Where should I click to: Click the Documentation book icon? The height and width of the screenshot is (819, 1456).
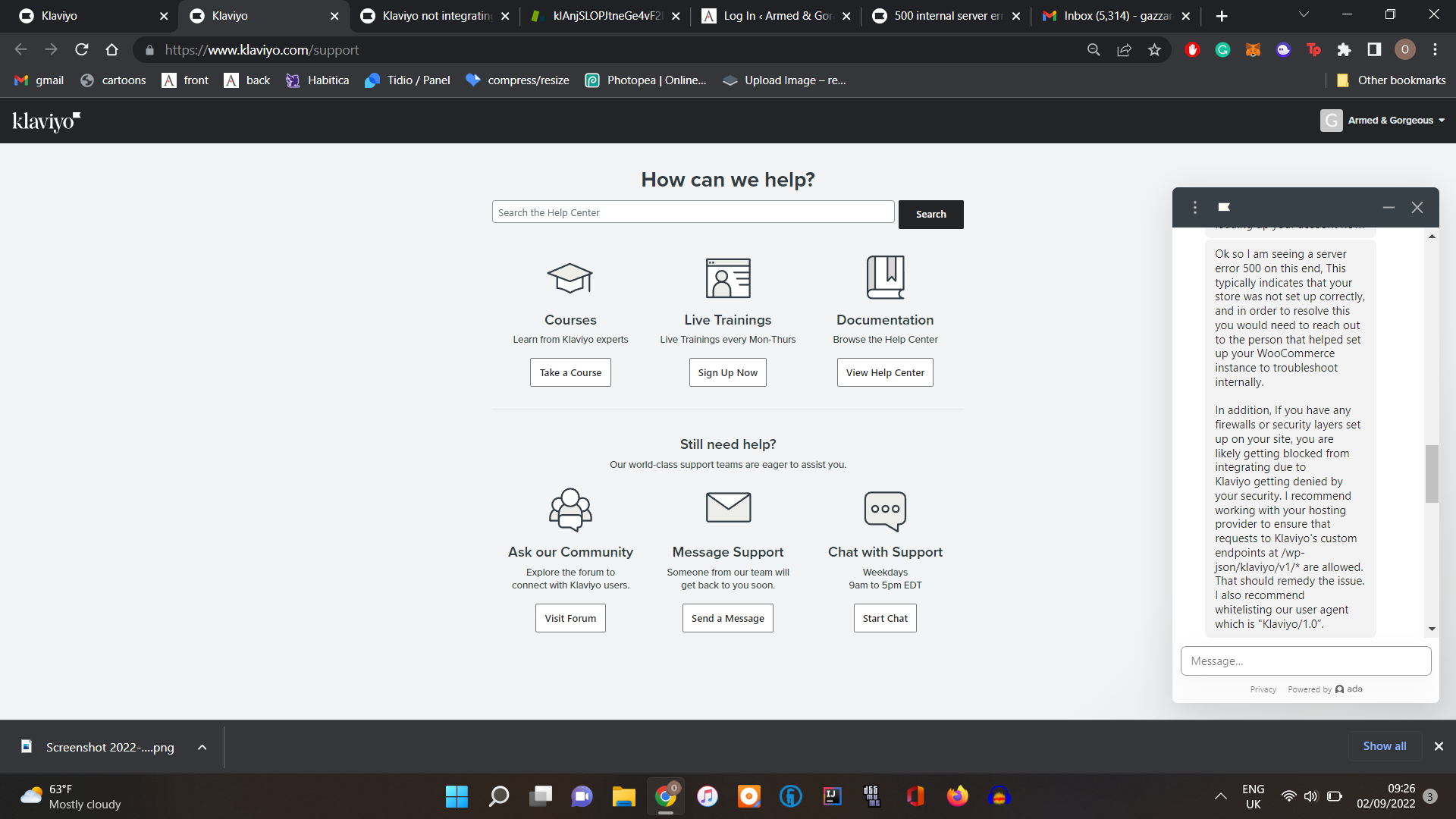(885, 277)
